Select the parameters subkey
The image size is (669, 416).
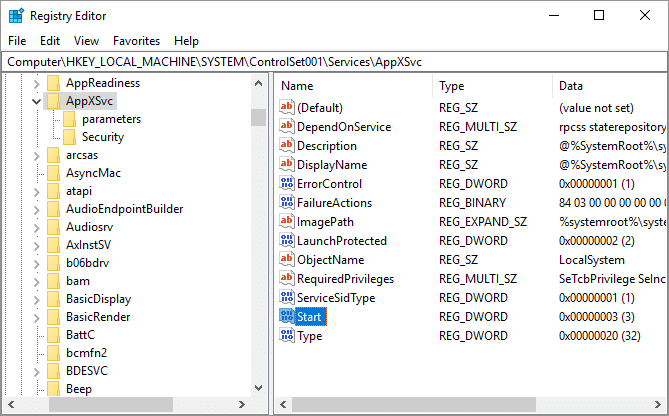point(111,119)
